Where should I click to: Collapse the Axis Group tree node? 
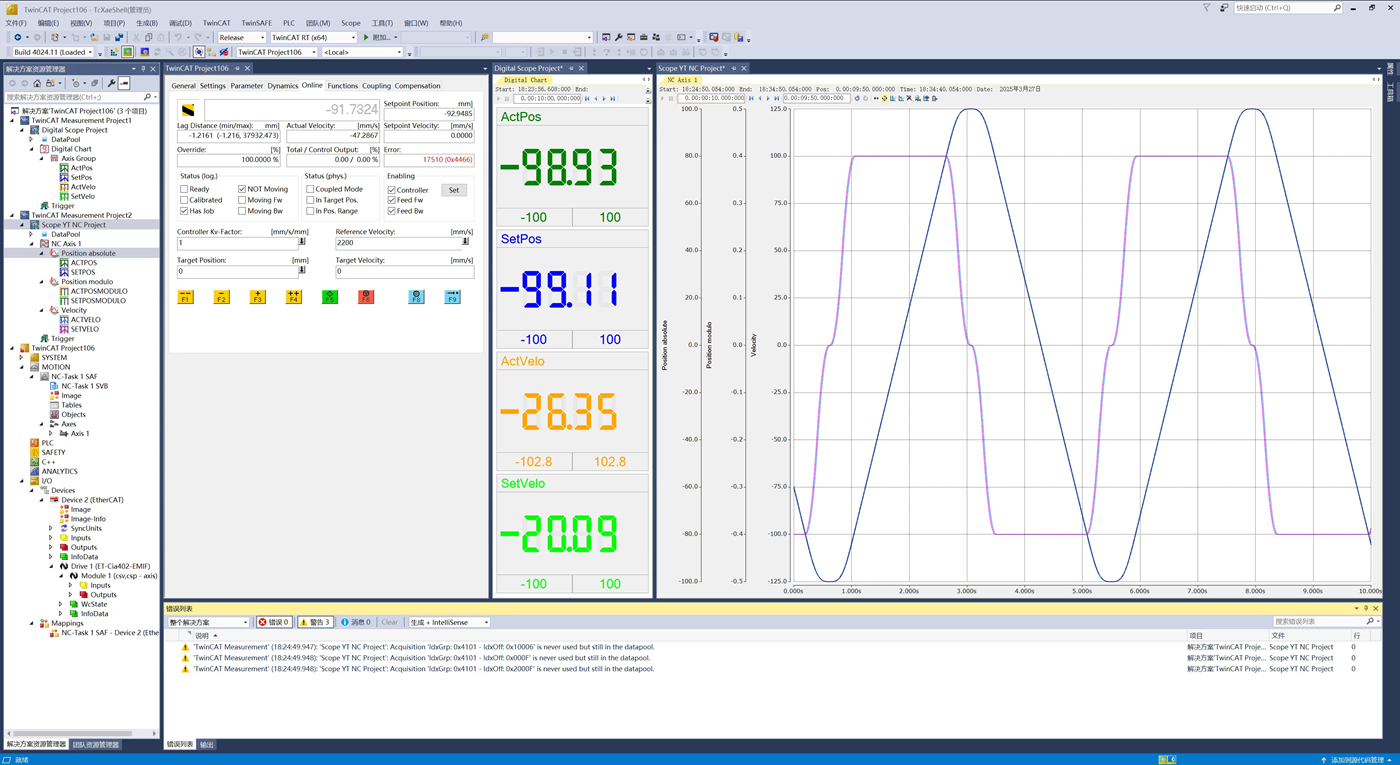tap(42, 158)
